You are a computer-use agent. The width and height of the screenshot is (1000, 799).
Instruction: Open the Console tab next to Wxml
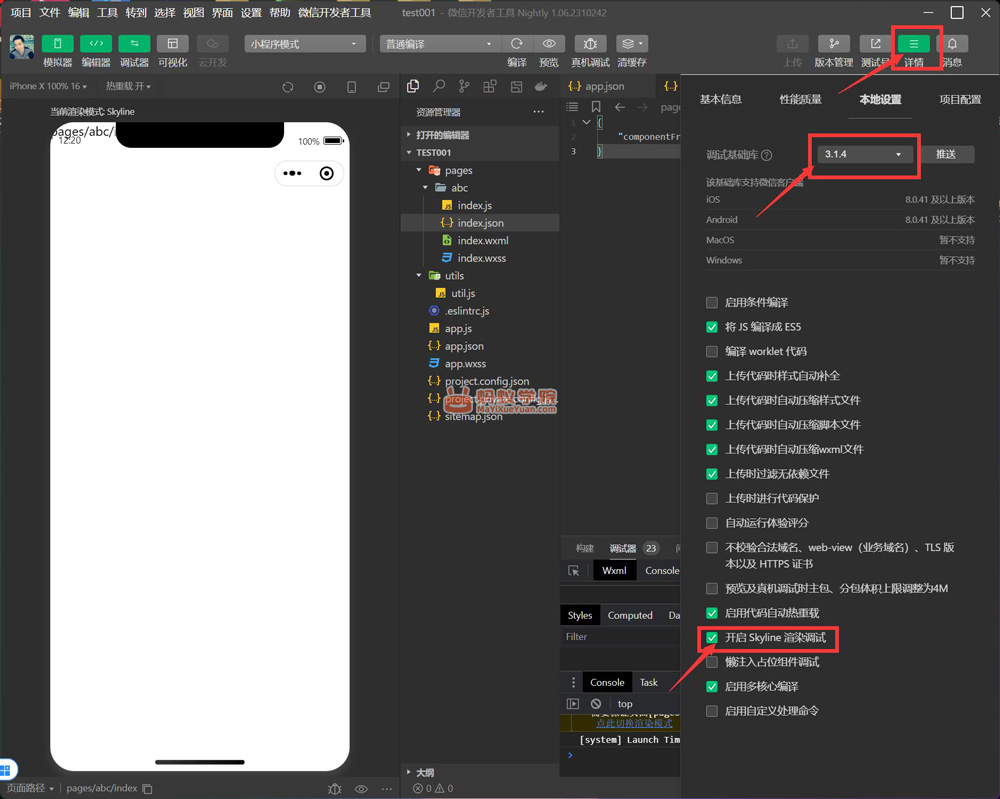(x=661, y=571)
